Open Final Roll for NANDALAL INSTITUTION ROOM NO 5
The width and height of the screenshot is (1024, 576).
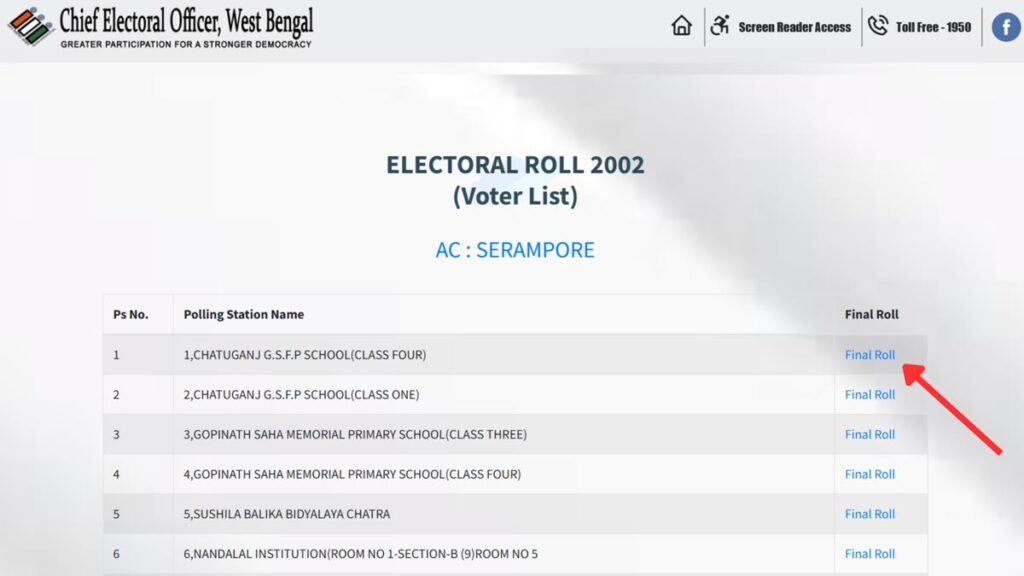[868, 553]
